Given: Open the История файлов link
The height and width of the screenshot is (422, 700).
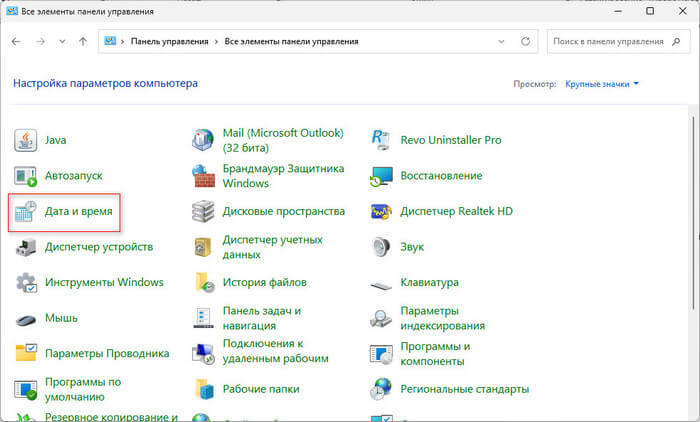Looking at the screenshot, I should 264,283.
